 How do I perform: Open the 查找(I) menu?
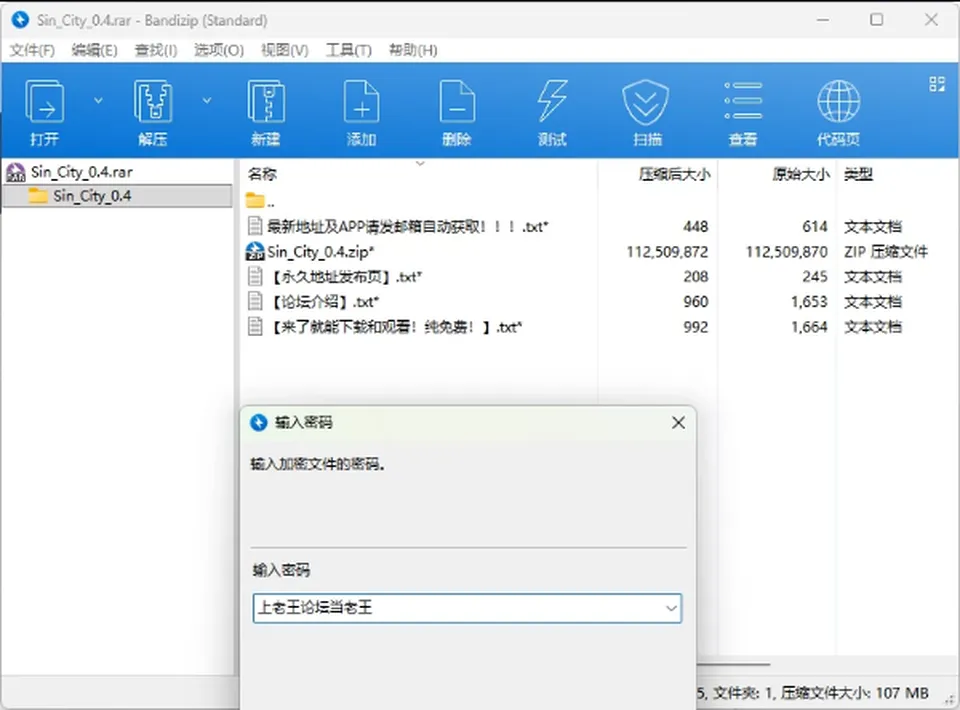point(156,50)
